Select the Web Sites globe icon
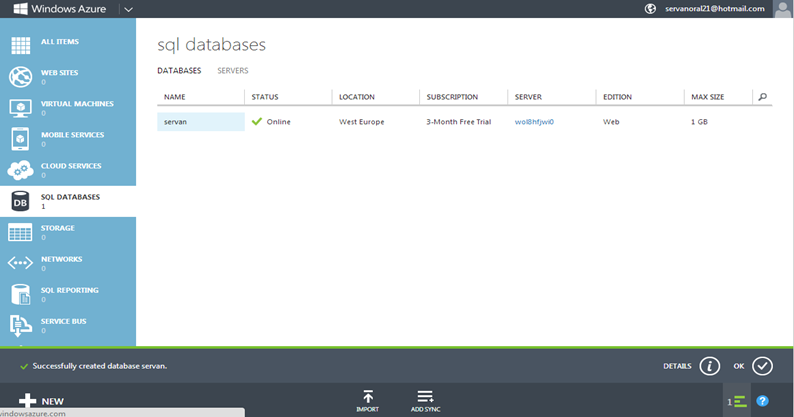The height and width of the screenshot is (417, 794). click(x=20, y=77)
